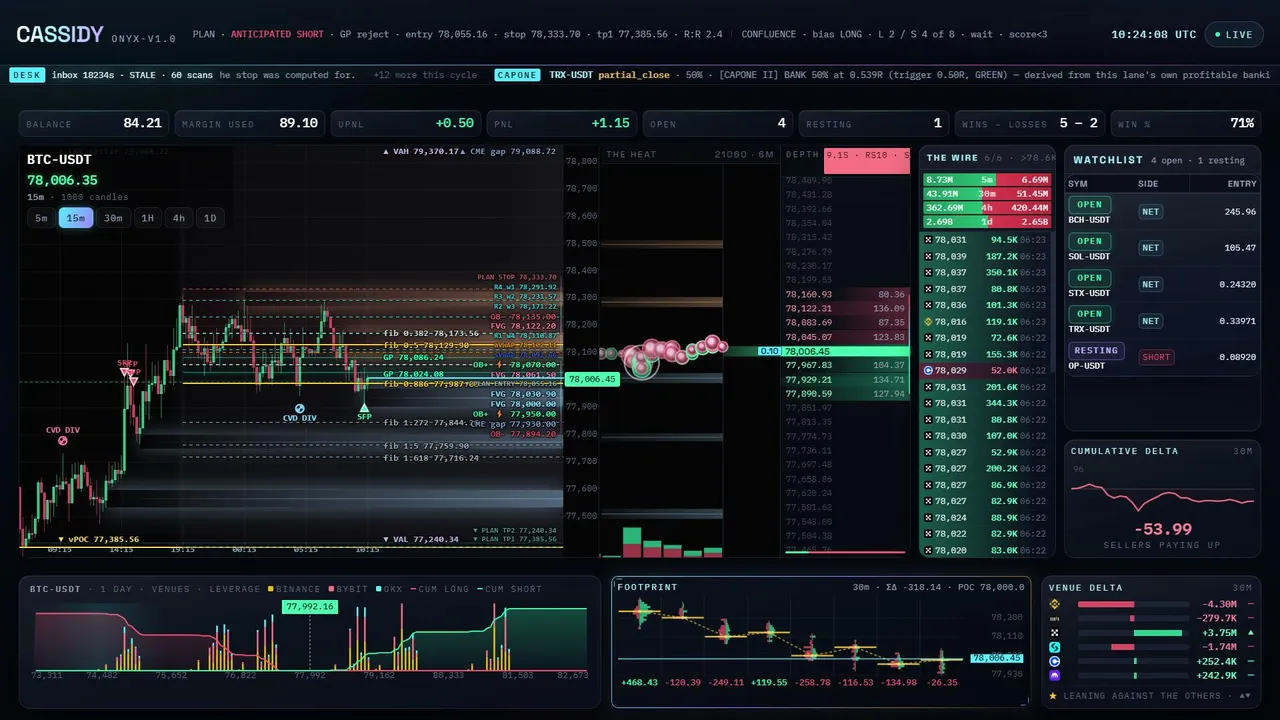
Task: Select the 15m timeframe button
Action: pos(75,218)
